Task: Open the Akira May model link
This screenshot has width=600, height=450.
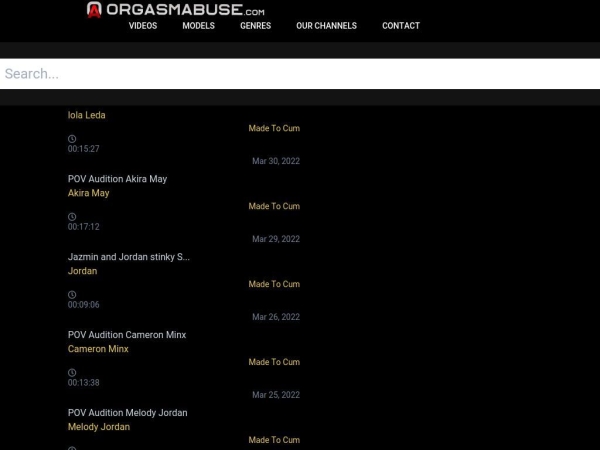Action: point(88,193)
